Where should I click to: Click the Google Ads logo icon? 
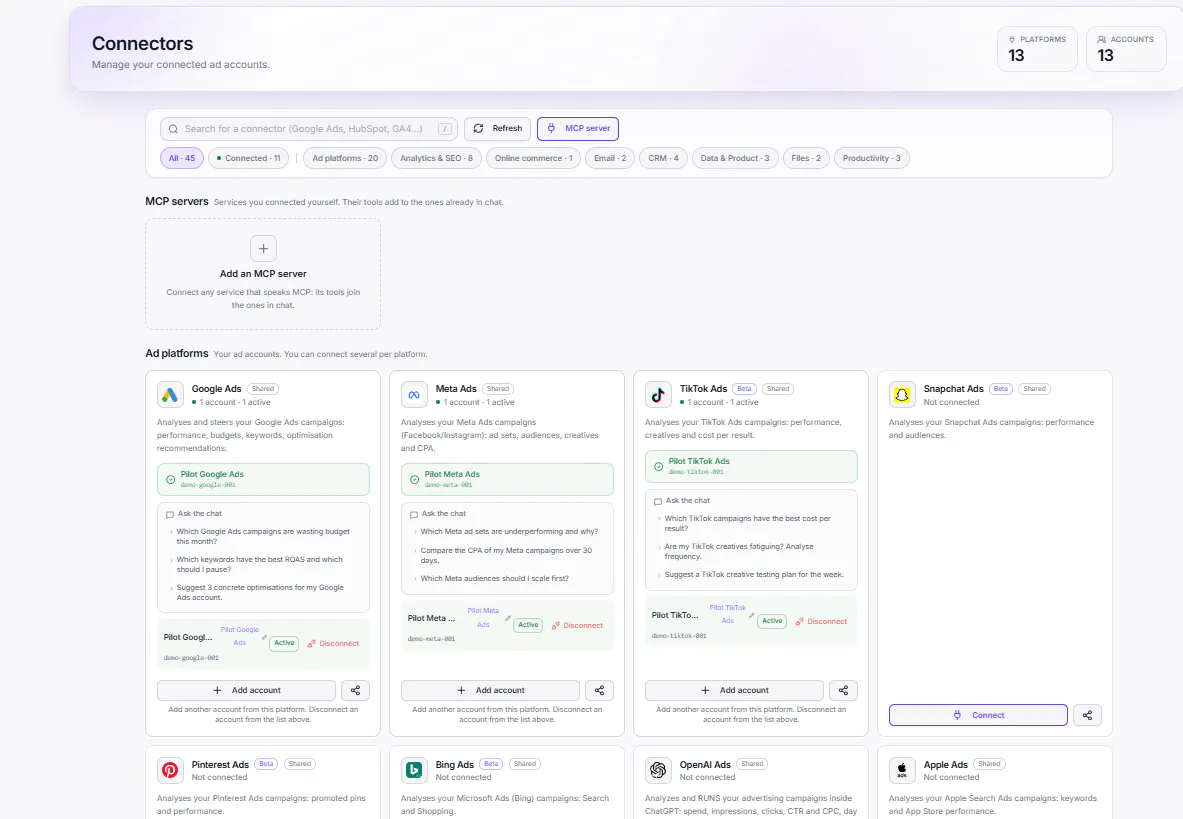[x=170, y=394]
